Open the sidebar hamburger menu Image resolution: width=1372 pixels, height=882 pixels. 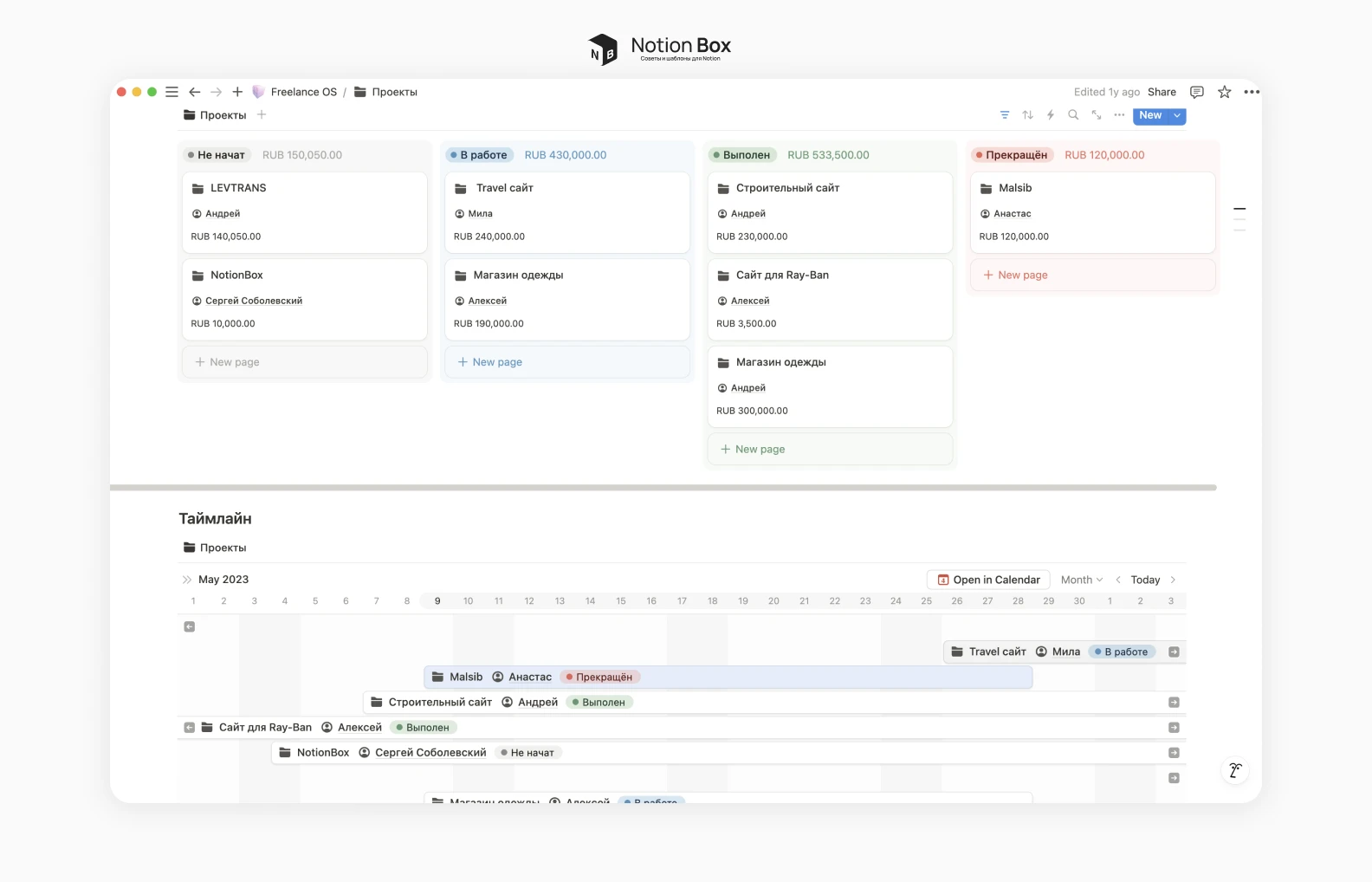coord(171,92)
